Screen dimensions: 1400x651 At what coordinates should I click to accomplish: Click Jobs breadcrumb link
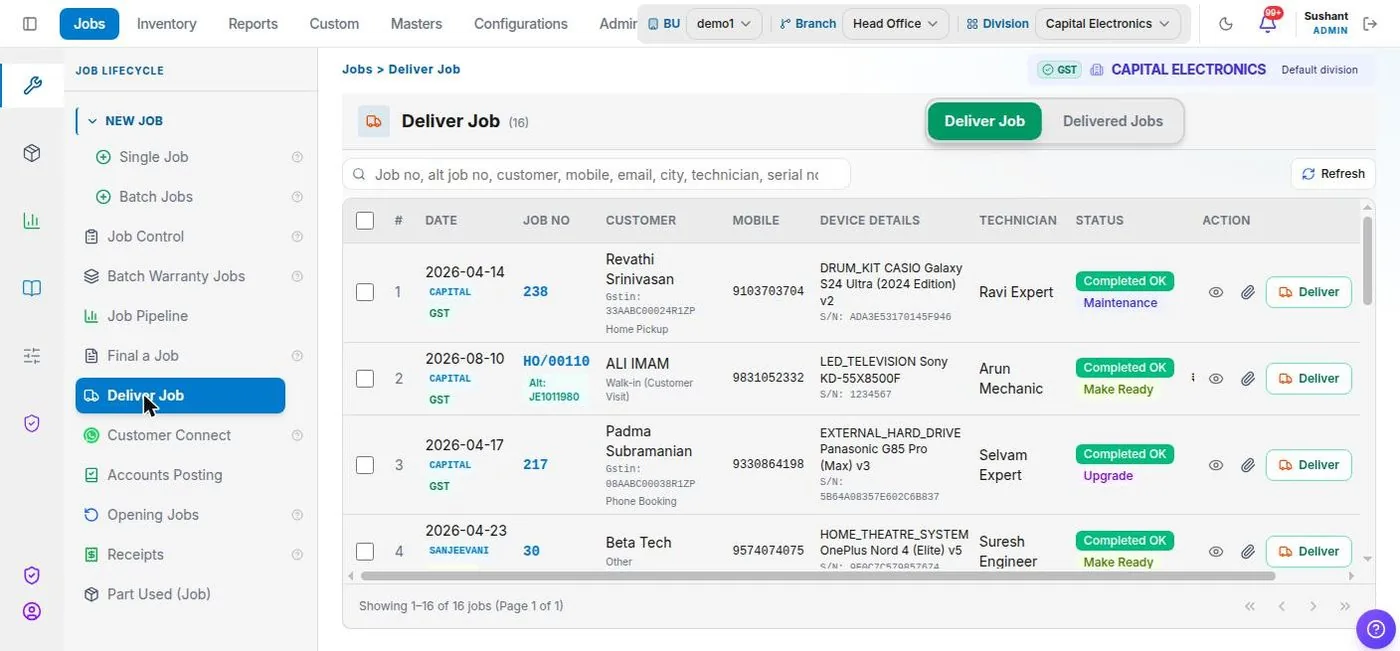pos(357,69)
